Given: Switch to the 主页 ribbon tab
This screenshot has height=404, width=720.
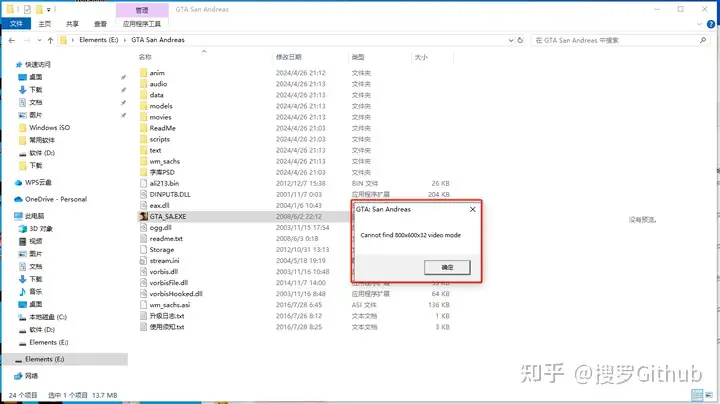Looking at the screenshot, I should tap(45, 24).
